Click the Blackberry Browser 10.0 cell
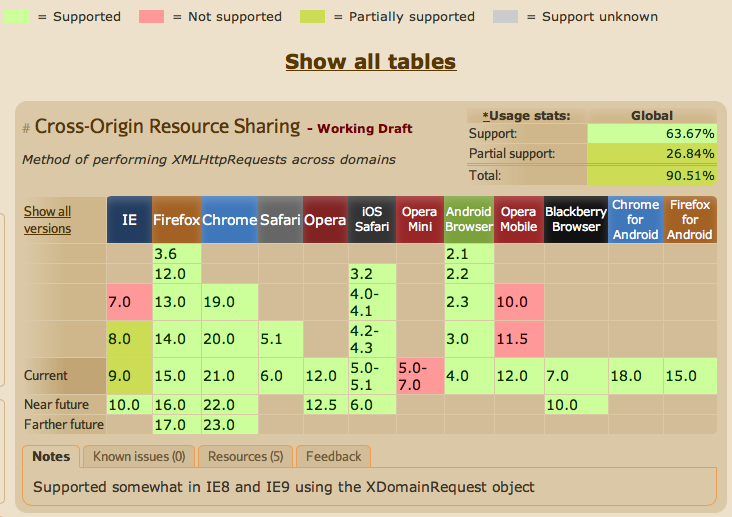732x517 pixels. (576, 404)
